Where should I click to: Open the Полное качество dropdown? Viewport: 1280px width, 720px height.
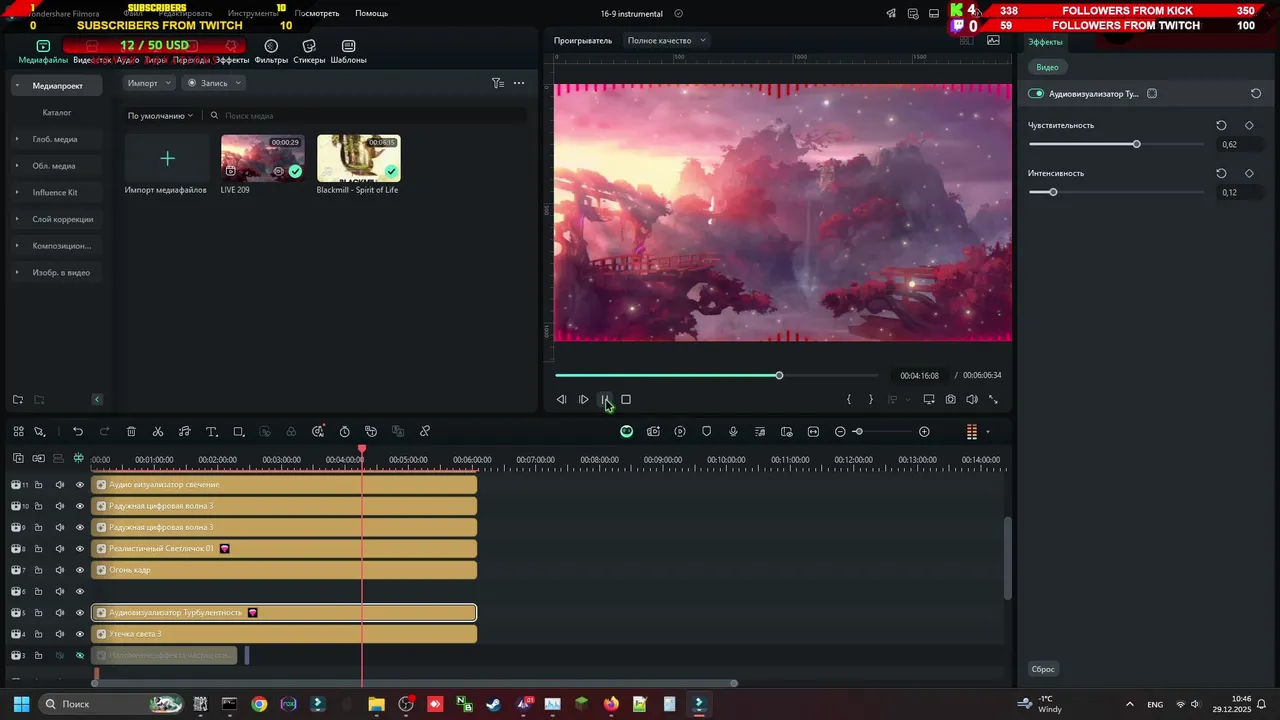click(x=666, y=41)
